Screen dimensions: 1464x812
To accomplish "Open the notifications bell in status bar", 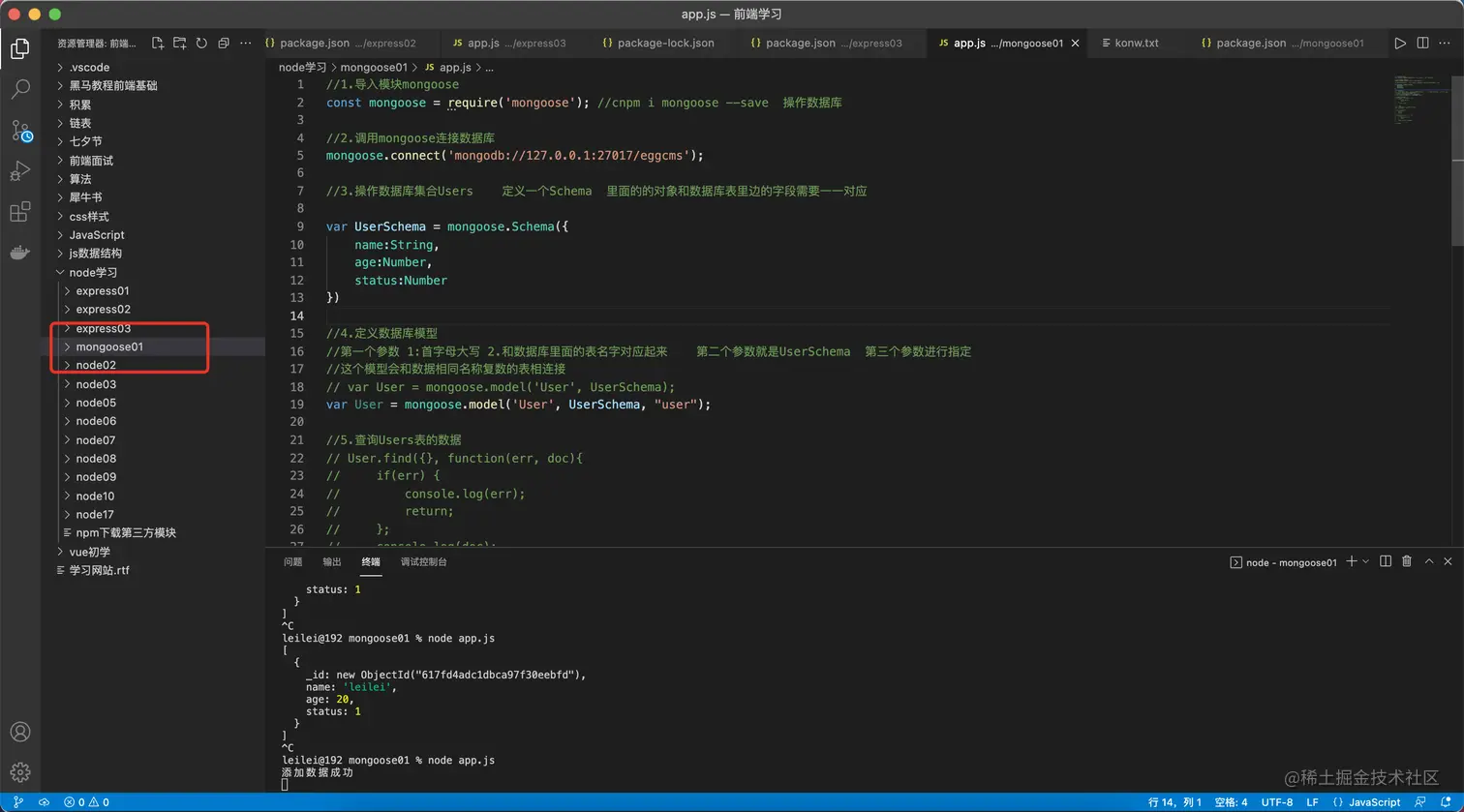I will point(1446,802).
